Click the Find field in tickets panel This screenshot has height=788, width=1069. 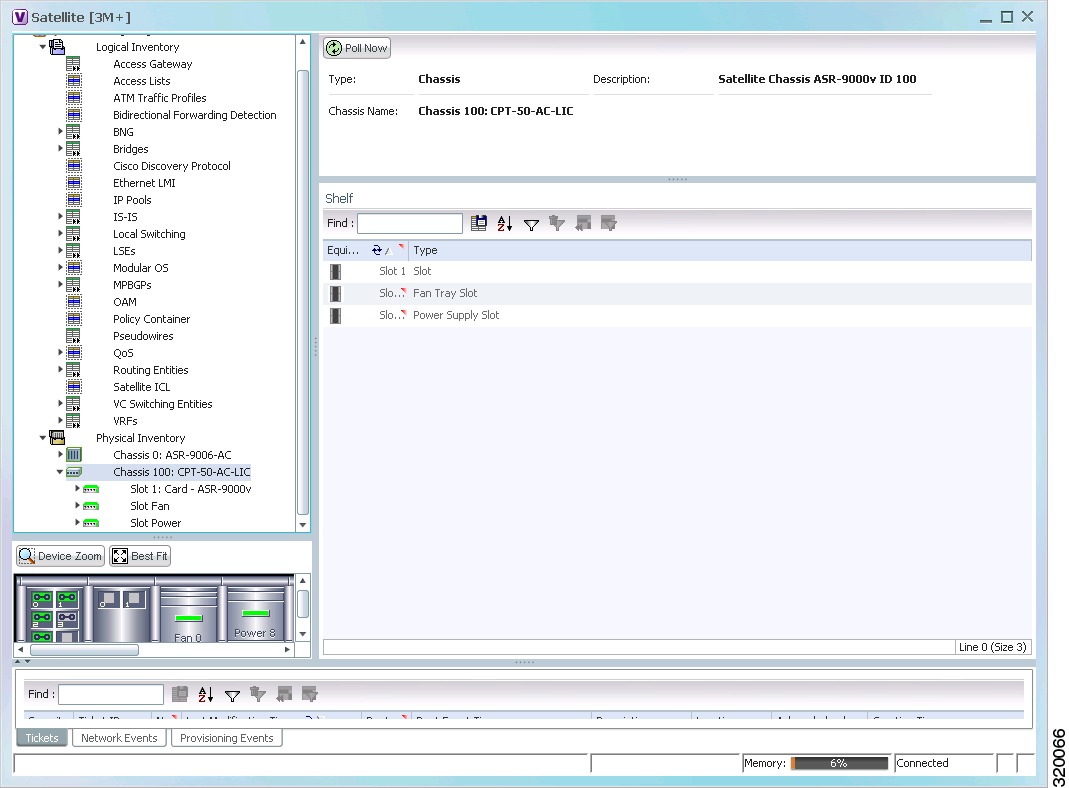click(111, 694)
